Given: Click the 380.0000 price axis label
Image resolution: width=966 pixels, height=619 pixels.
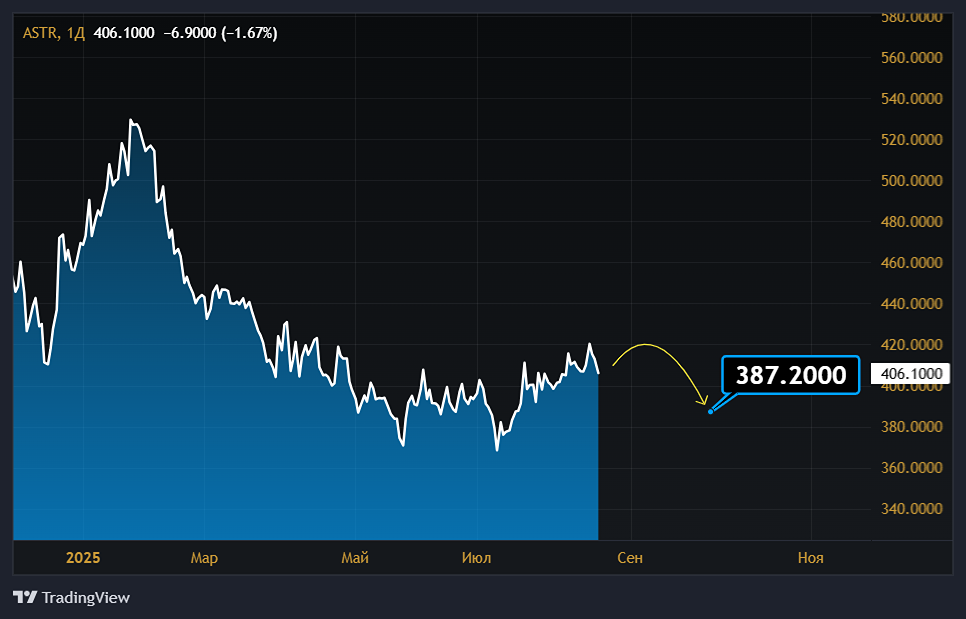Looking at the screenshot, I should point(911,427).
